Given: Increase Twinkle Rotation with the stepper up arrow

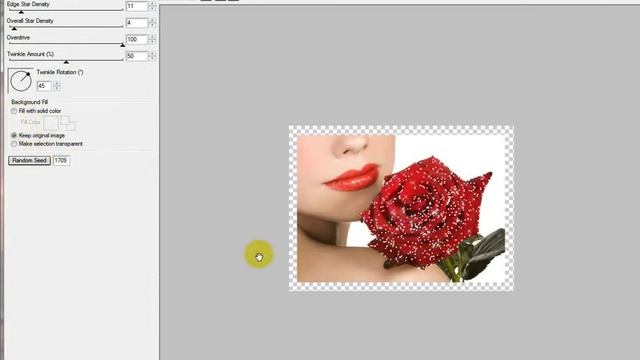Looking at the screenshot, I should (56, 84).
